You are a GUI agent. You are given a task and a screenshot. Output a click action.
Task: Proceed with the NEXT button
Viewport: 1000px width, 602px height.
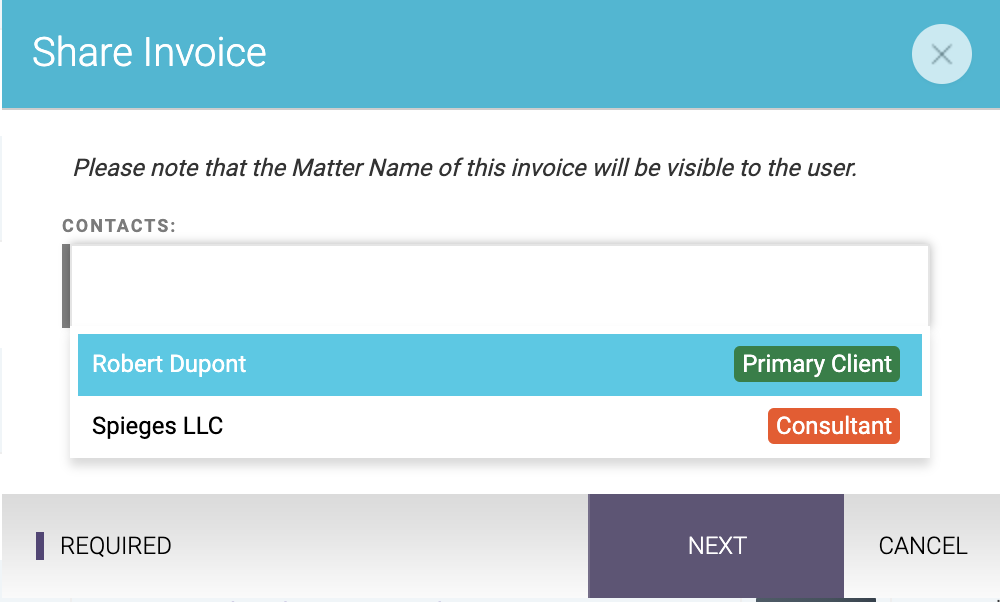(716, 546)
